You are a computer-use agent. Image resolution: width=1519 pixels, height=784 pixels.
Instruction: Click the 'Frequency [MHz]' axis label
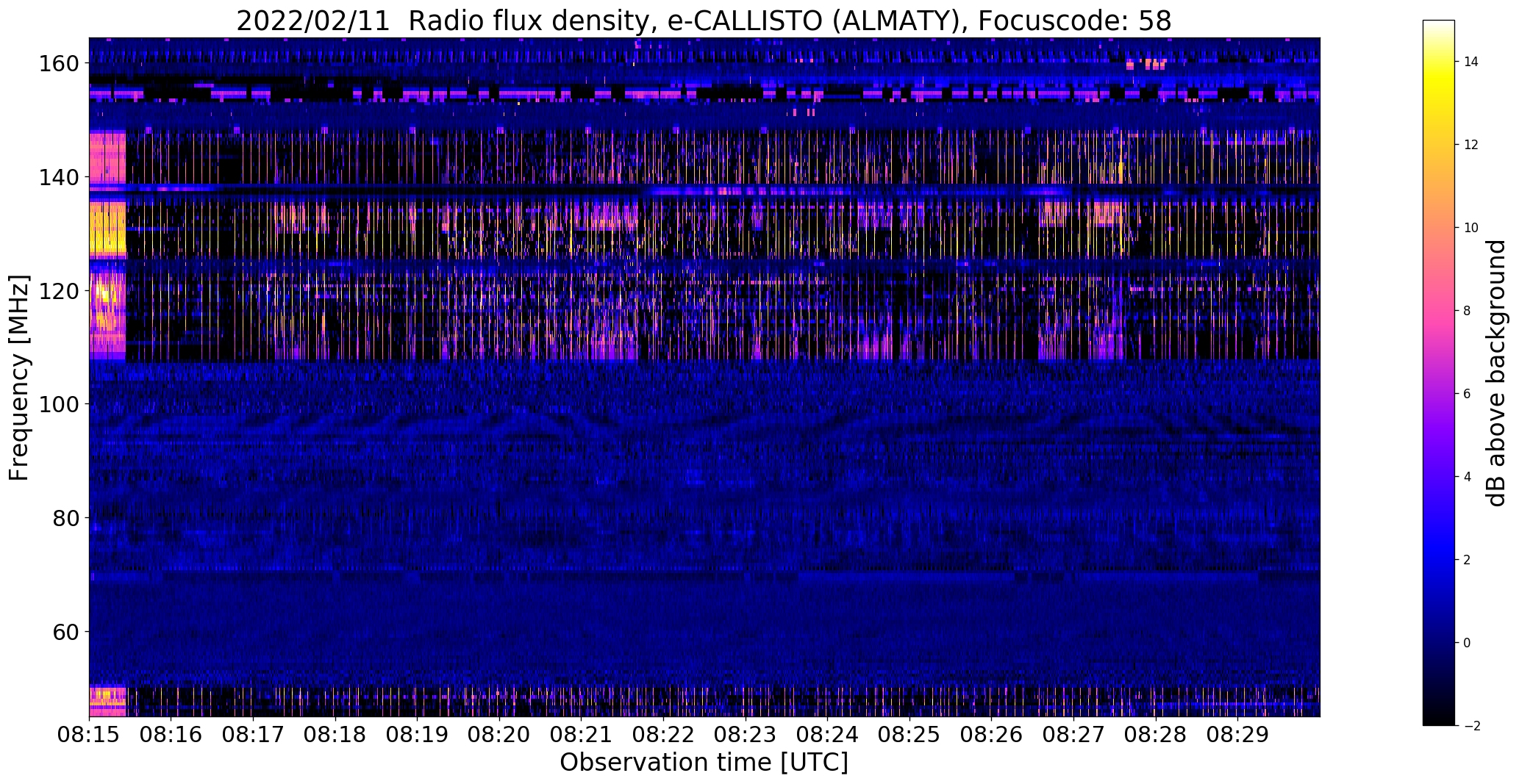tap(19, 378)
